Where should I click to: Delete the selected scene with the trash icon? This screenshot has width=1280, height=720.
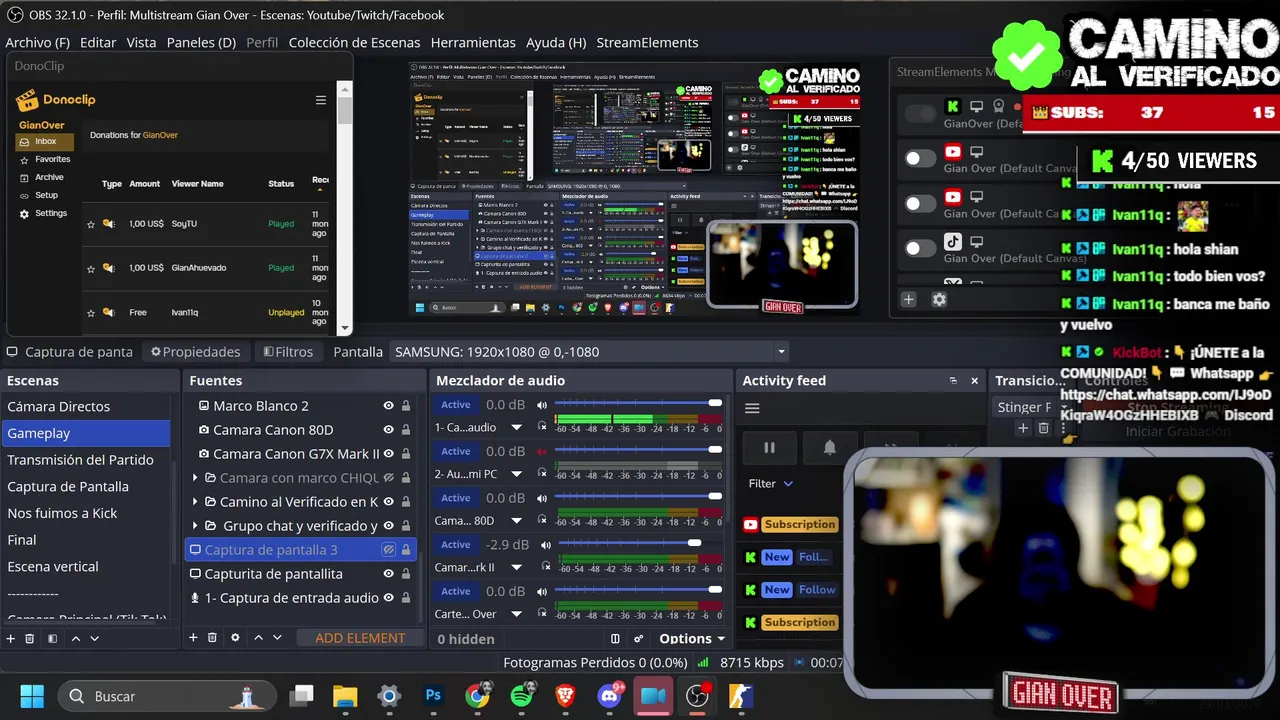pos(30,638)
